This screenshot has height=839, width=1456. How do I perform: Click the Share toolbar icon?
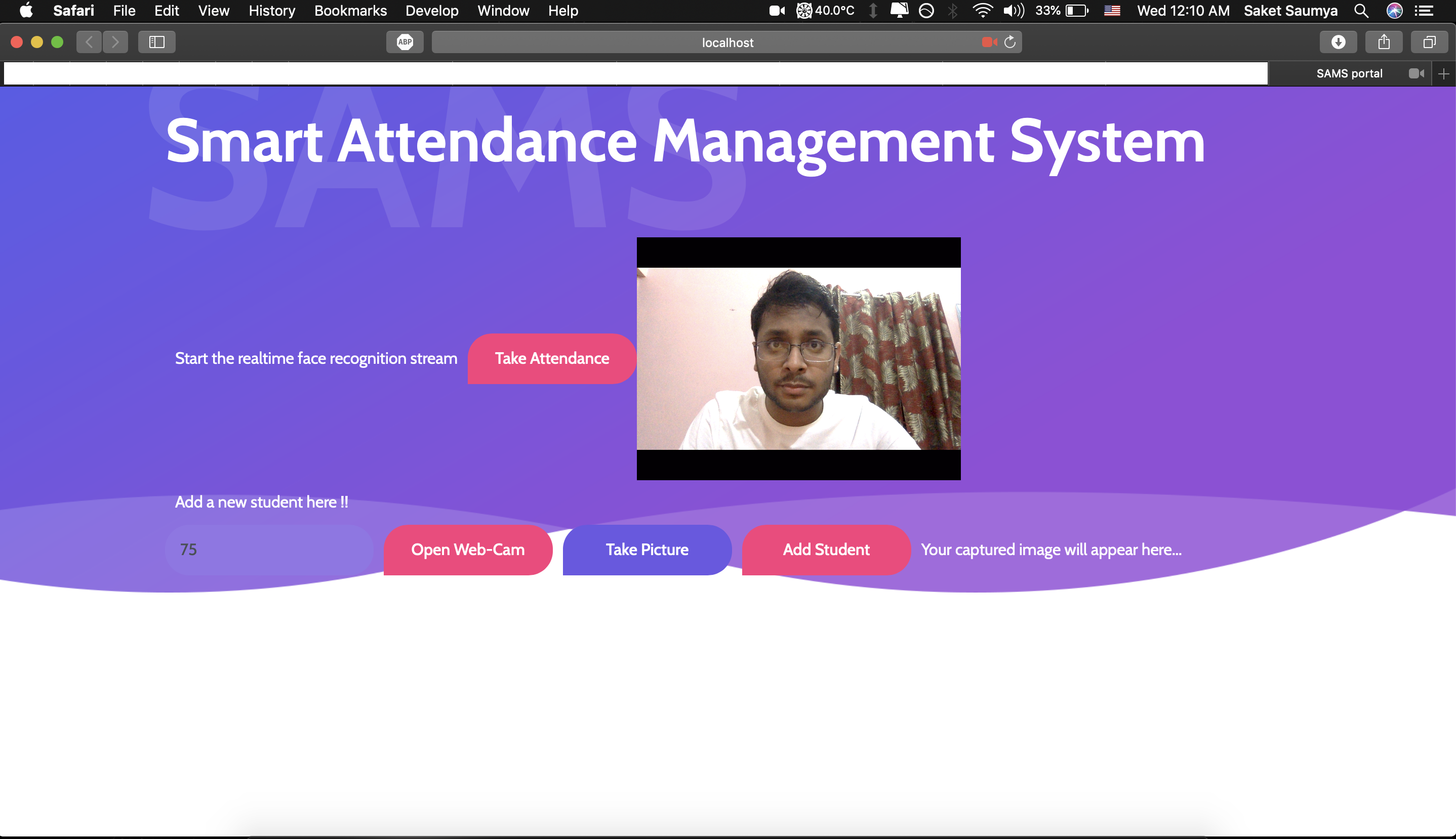[1384, 42]
